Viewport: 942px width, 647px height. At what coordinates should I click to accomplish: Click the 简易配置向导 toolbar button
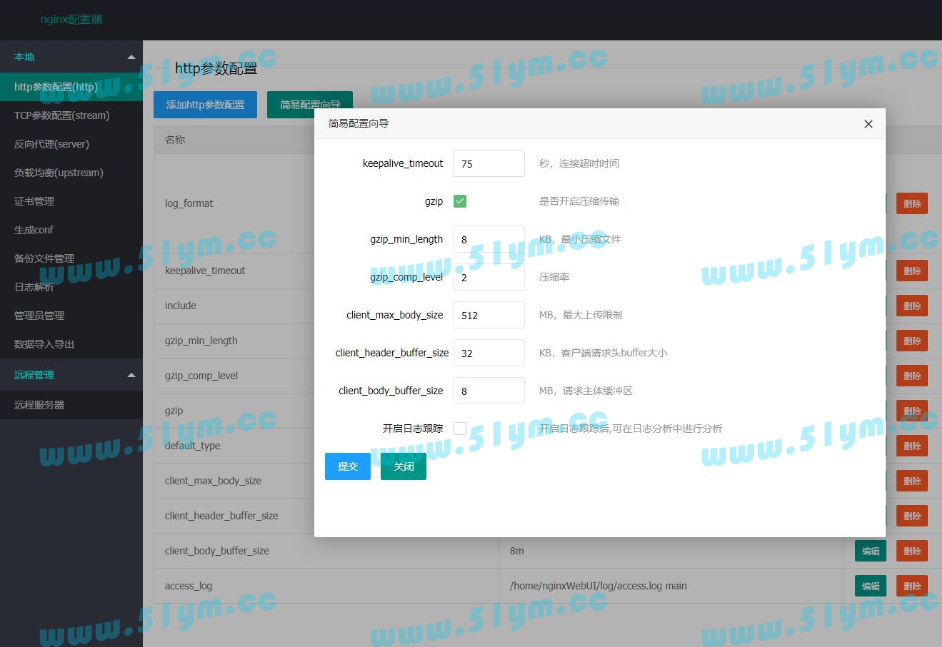pos(310,104)
